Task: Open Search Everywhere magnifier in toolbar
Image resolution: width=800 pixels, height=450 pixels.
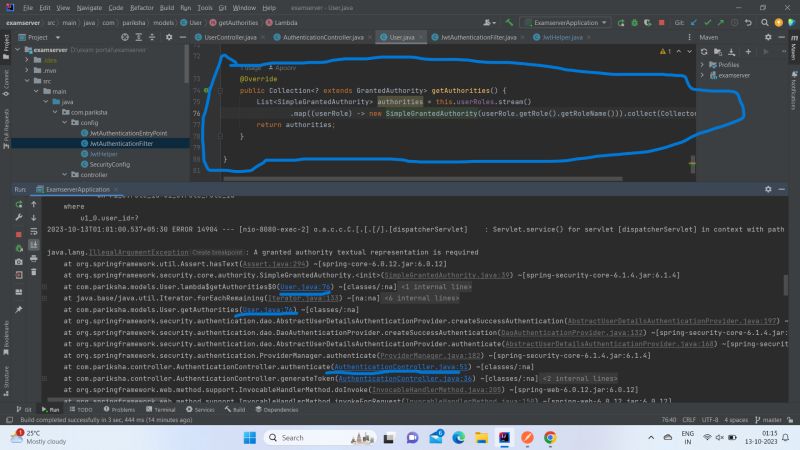Action: click(x=764, y=22)
